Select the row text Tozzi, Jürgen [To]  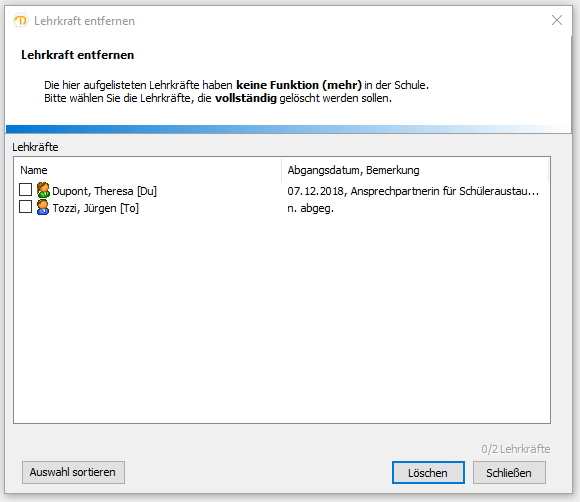[95, 208]
